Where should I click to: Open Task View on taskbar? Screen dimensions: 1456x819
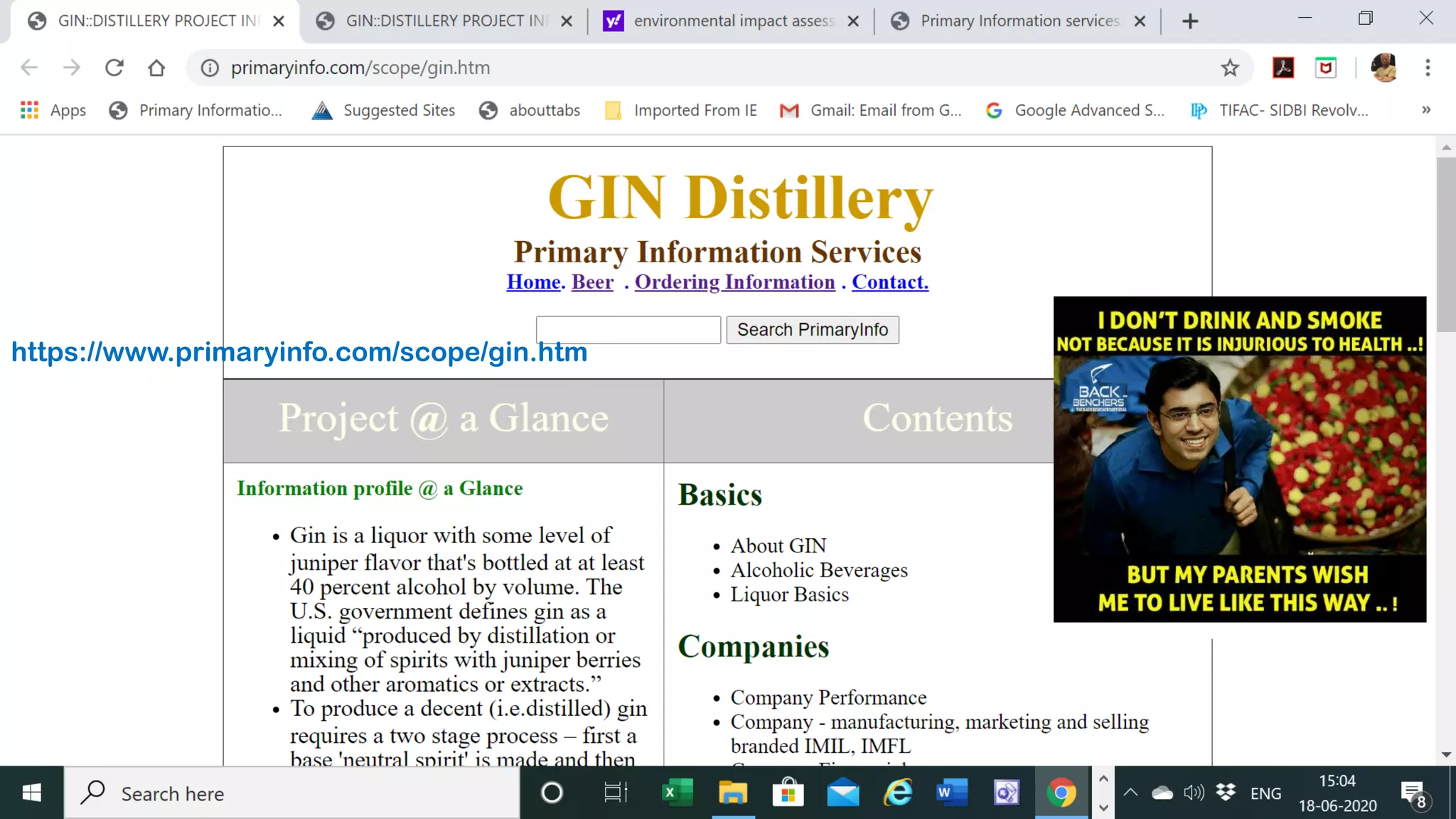coord(616,793)
